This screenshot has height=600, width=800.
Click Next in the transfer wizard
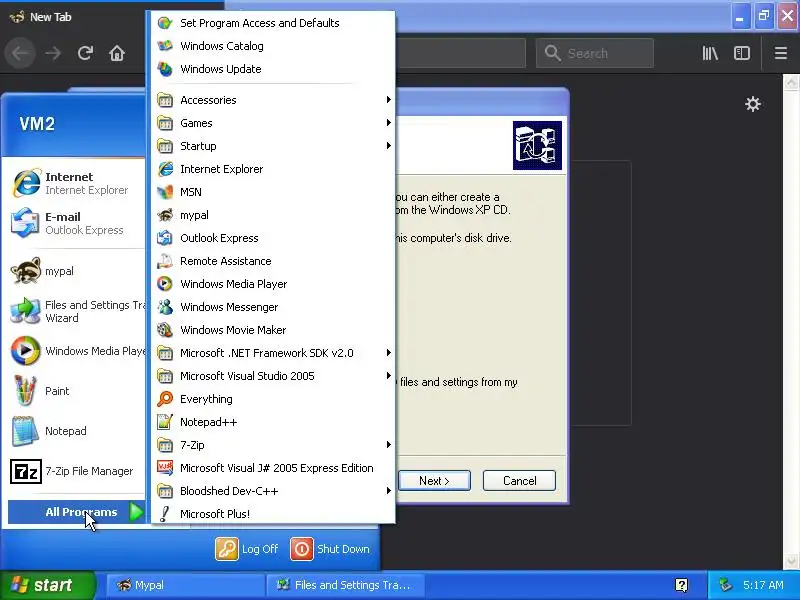coord(434,481)
